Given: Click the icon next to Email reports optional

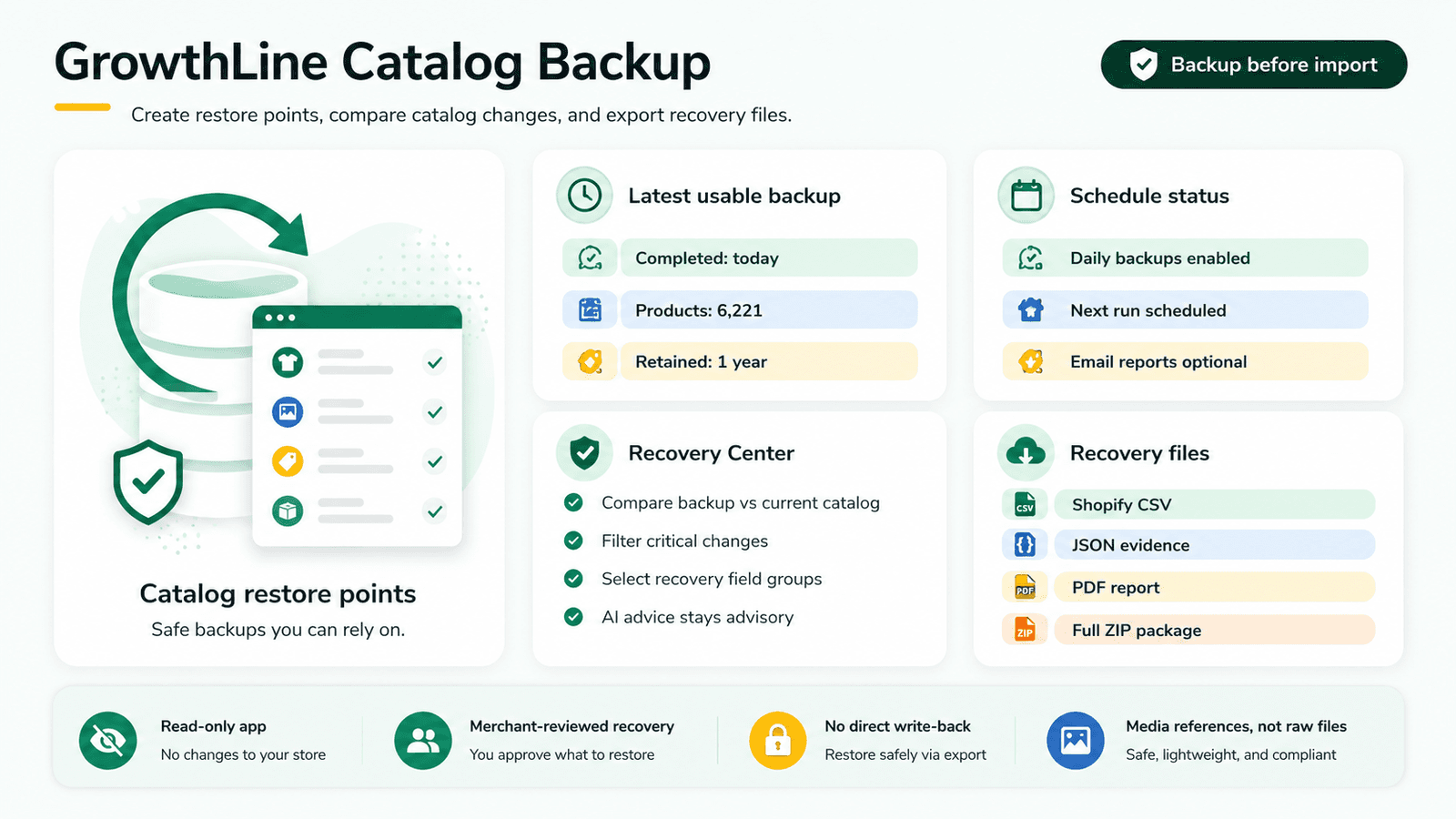Looking at the screenshot, I should click(1030, 362).
